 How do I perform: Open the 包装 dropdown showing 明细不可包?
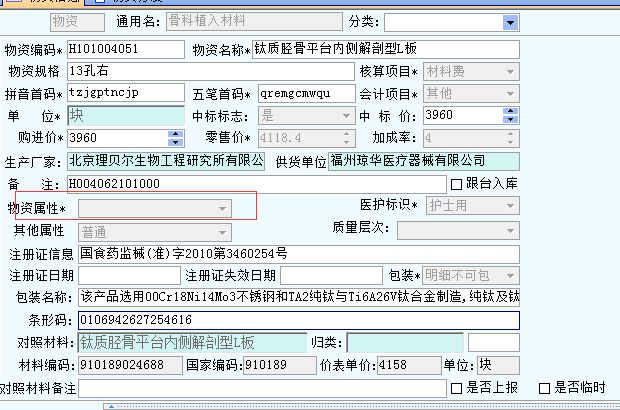coord(510,276)
